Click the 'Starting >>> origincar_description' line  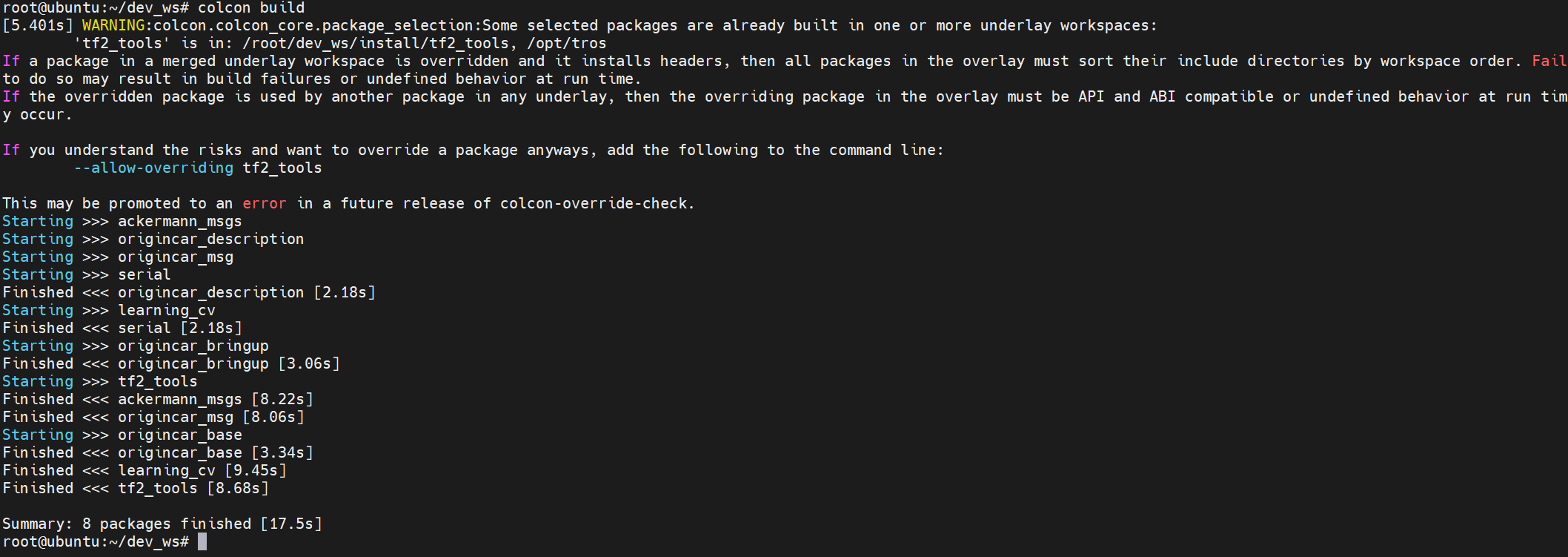[153, 240]
